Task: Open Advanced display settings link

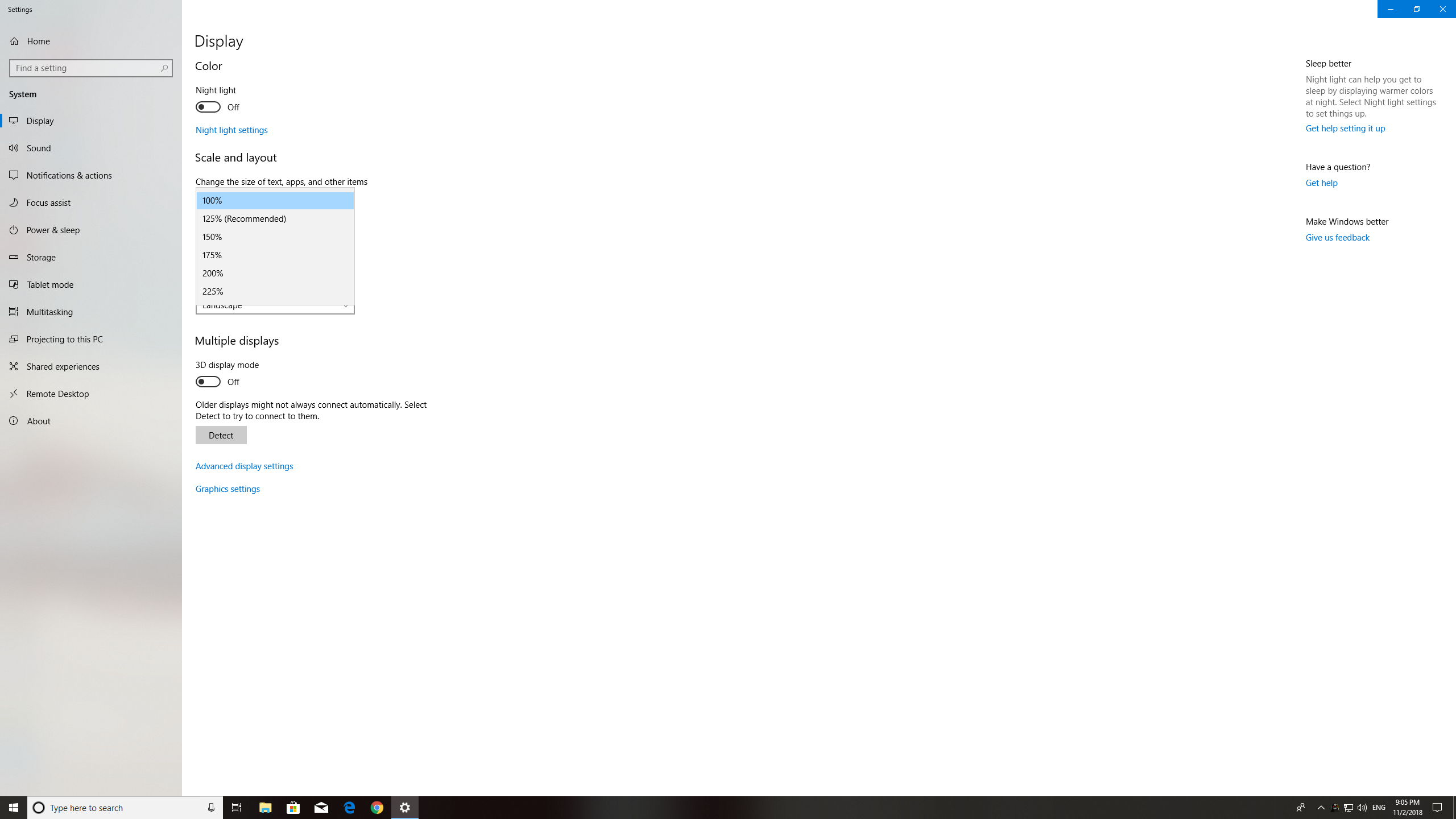Action: pos(245,466)
